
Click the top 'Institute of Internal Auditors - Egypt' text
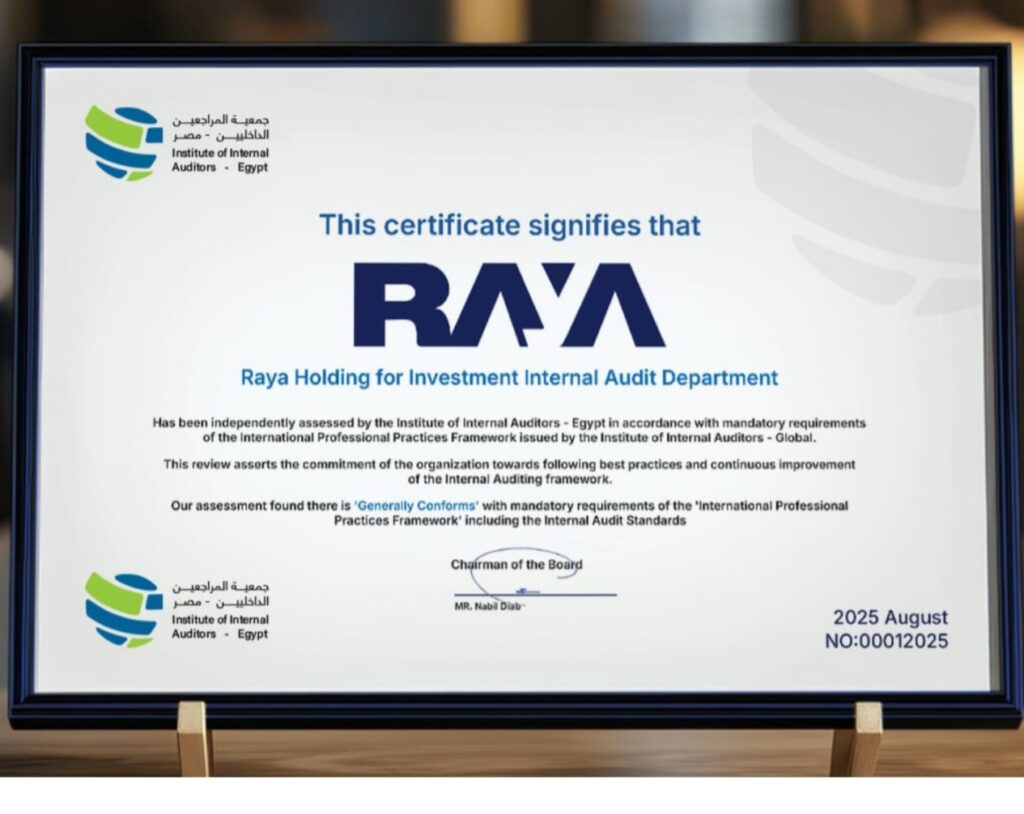220,160
